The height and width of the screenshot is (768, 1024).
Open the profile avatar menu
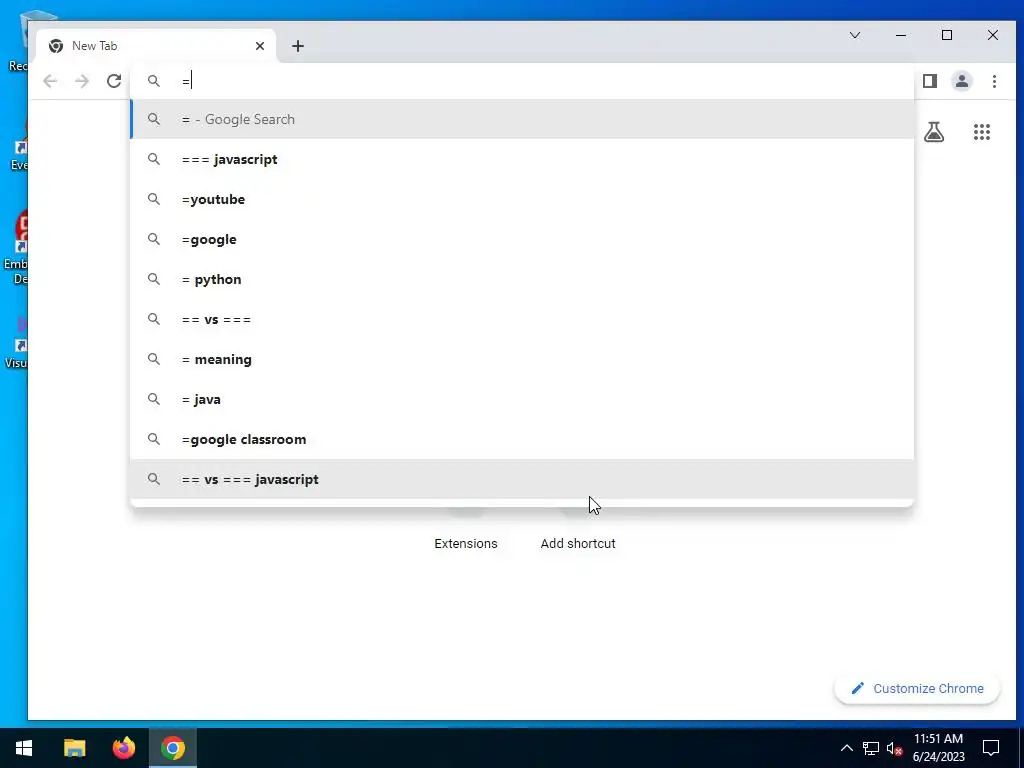[x=962, y=81]
